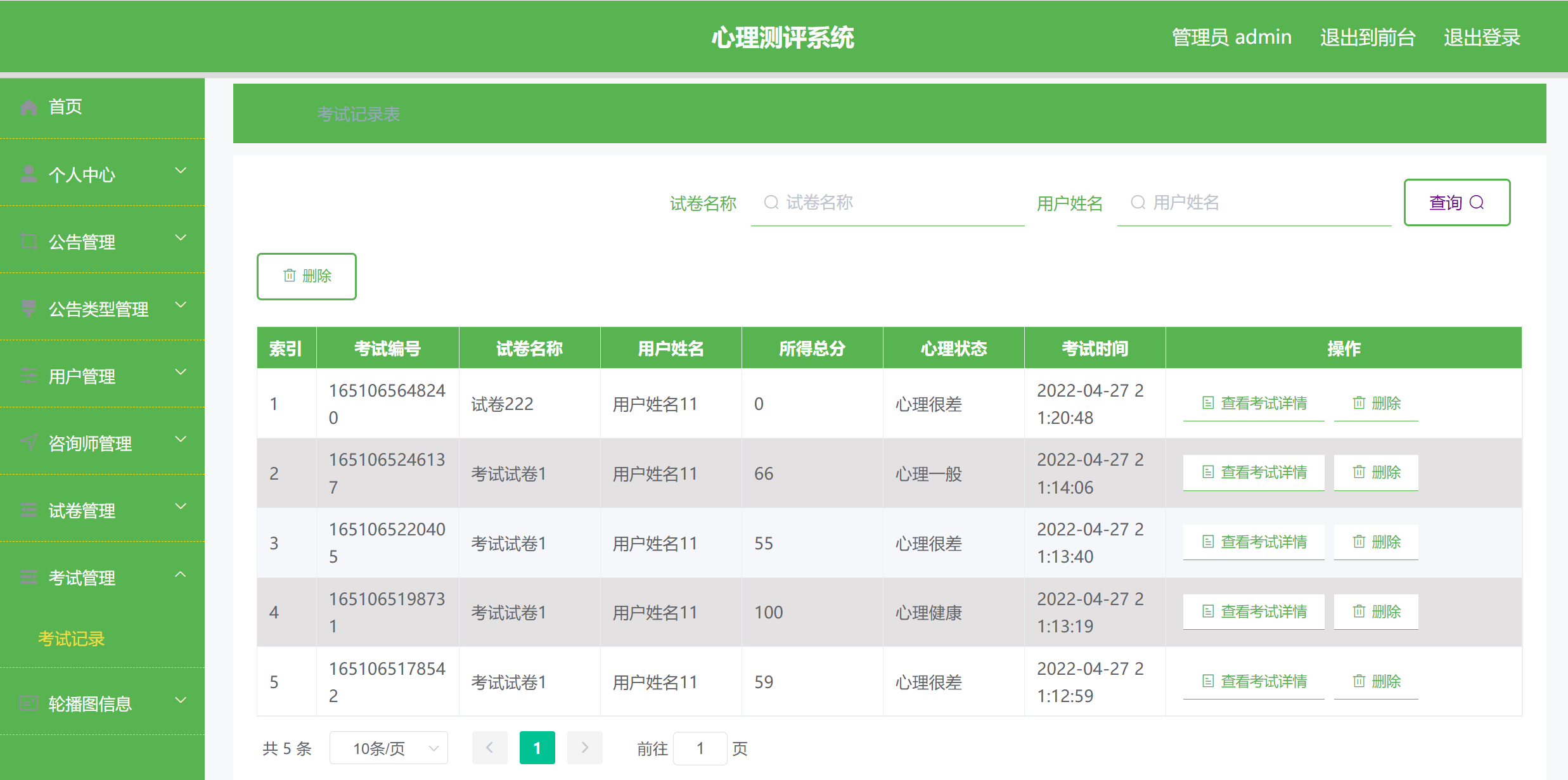Click 退出到前台 at the top
The image size is (1568, 780).
(1367, 37)
